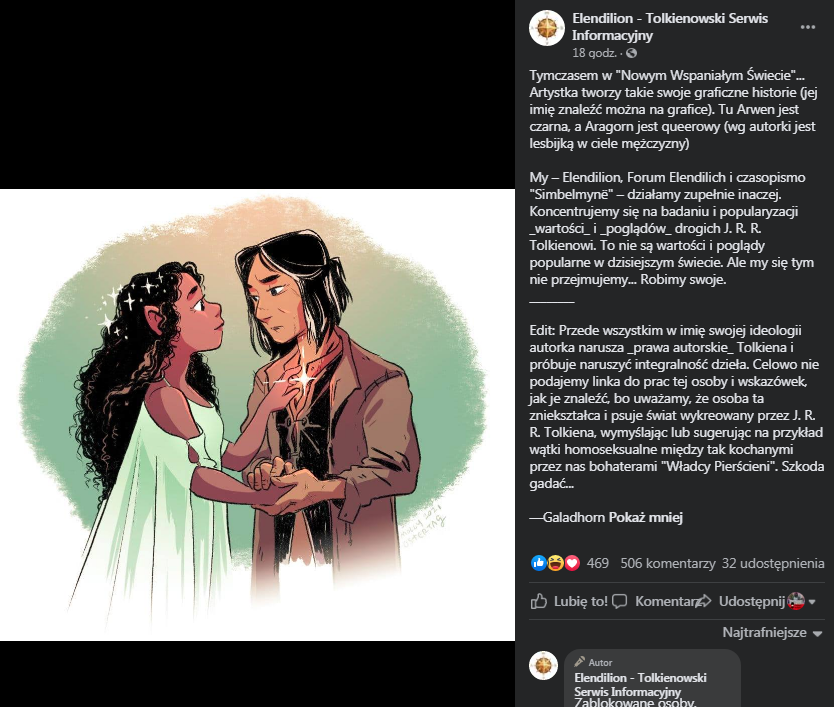Click the 'Komentarz' action button
This screenshot has height=707, width=834.
pyautogui.click(x=656, y=602)
